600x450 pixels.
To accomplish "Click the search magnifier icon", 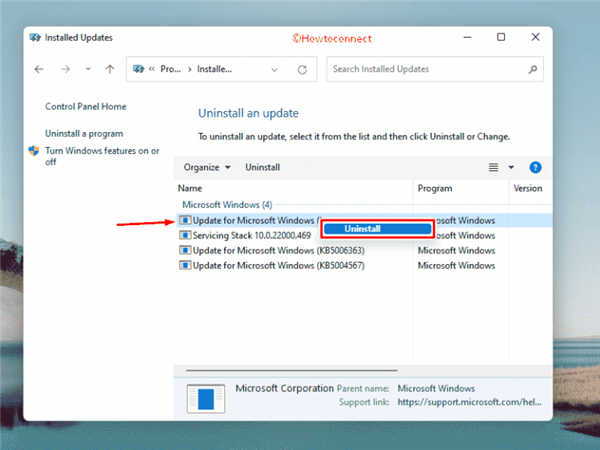I will [x=533, y=69].
